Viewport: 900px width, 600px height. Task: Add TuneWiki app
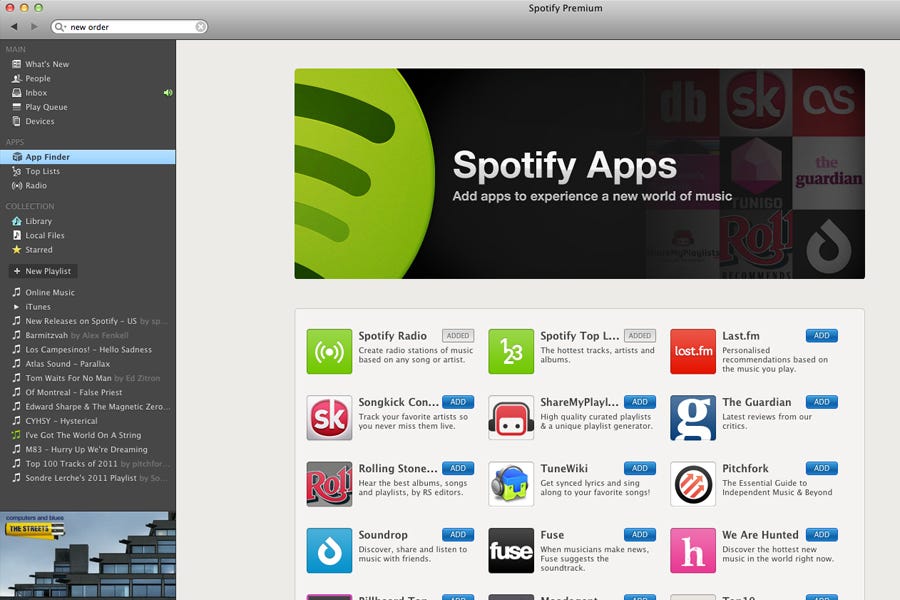[x=639, y=468]
